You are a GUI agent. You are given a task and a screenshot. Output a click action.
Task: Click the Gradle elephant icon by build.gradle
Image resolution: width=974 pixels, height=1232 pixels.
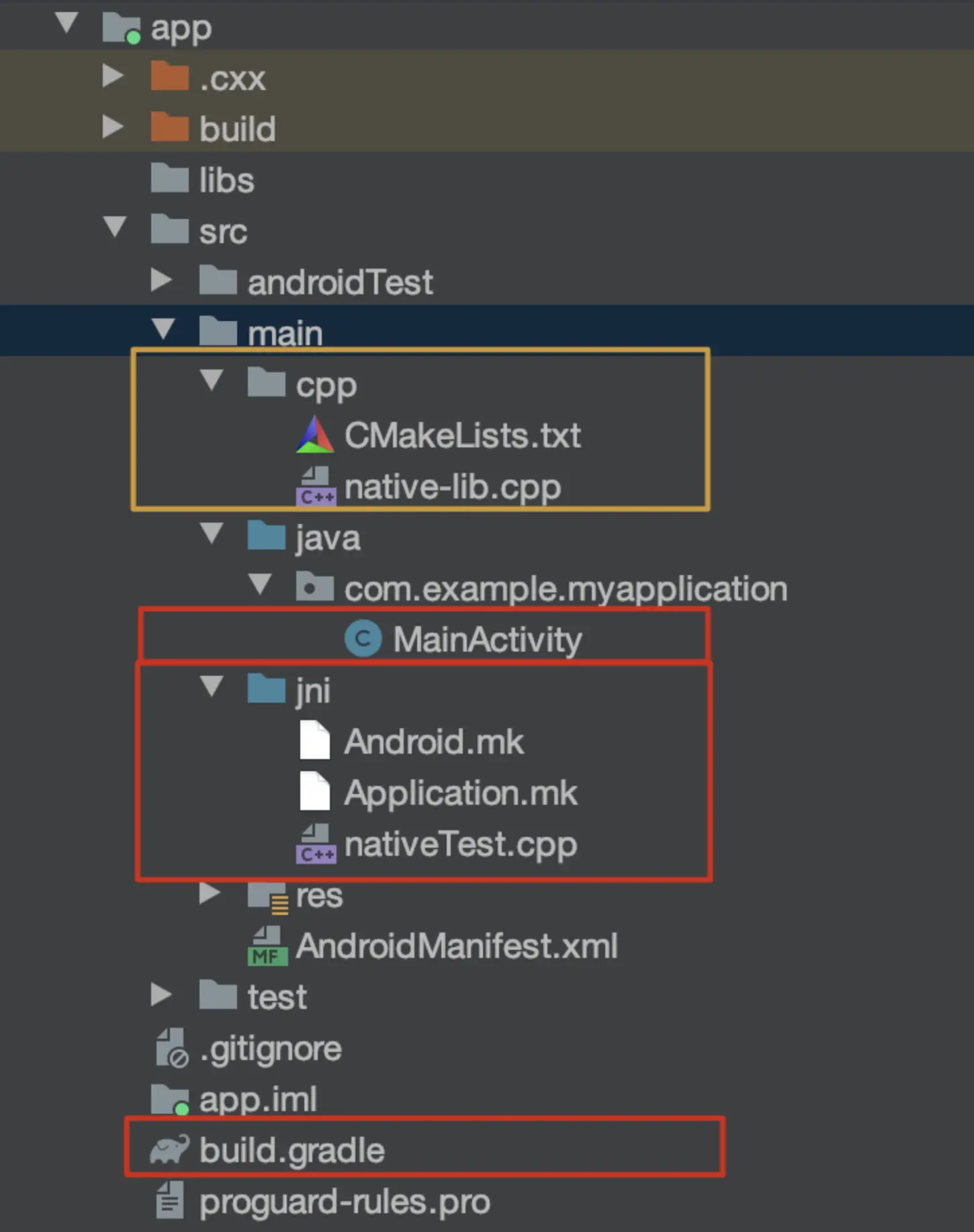pyautogui.click(x=169, y=1150)
